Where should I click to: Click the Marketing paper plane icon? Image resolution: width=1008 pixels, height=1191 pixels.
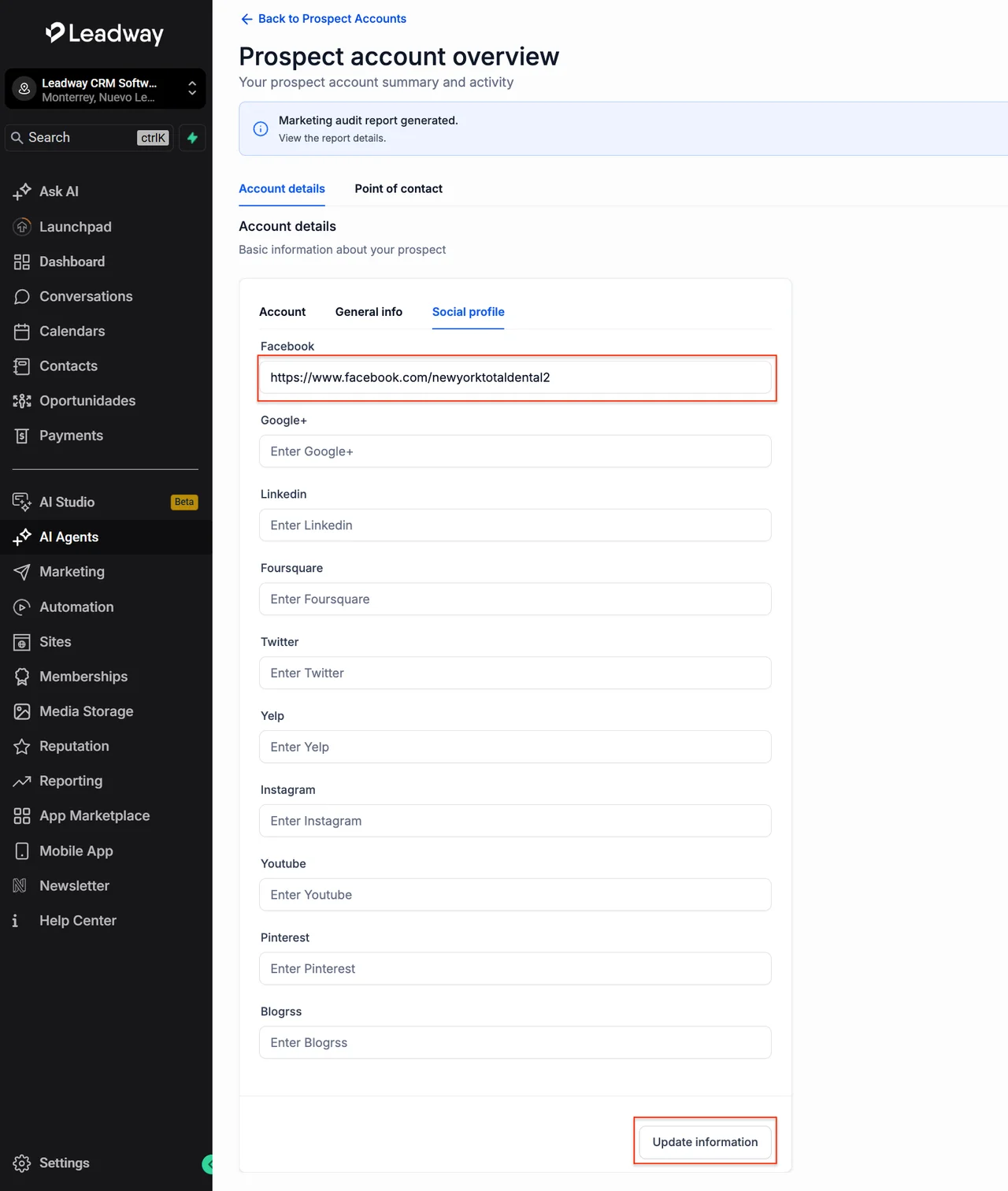tap(22, 572)
